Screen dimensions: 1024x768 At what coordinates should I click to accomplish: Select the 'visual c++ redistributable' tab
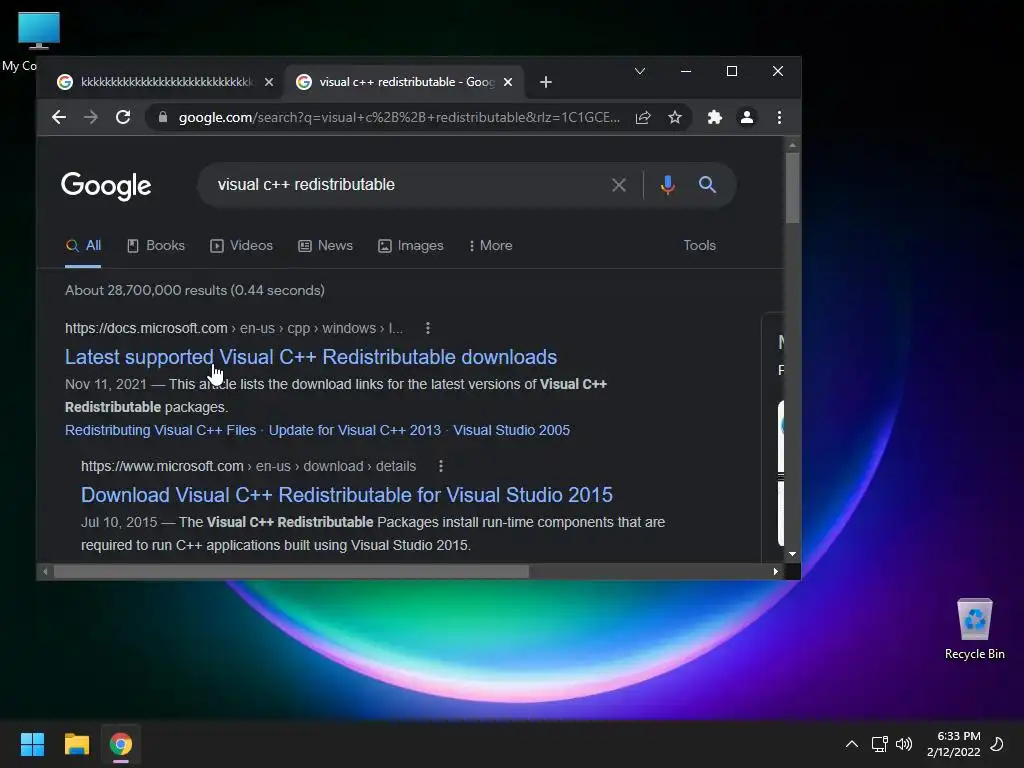point(404,82)
